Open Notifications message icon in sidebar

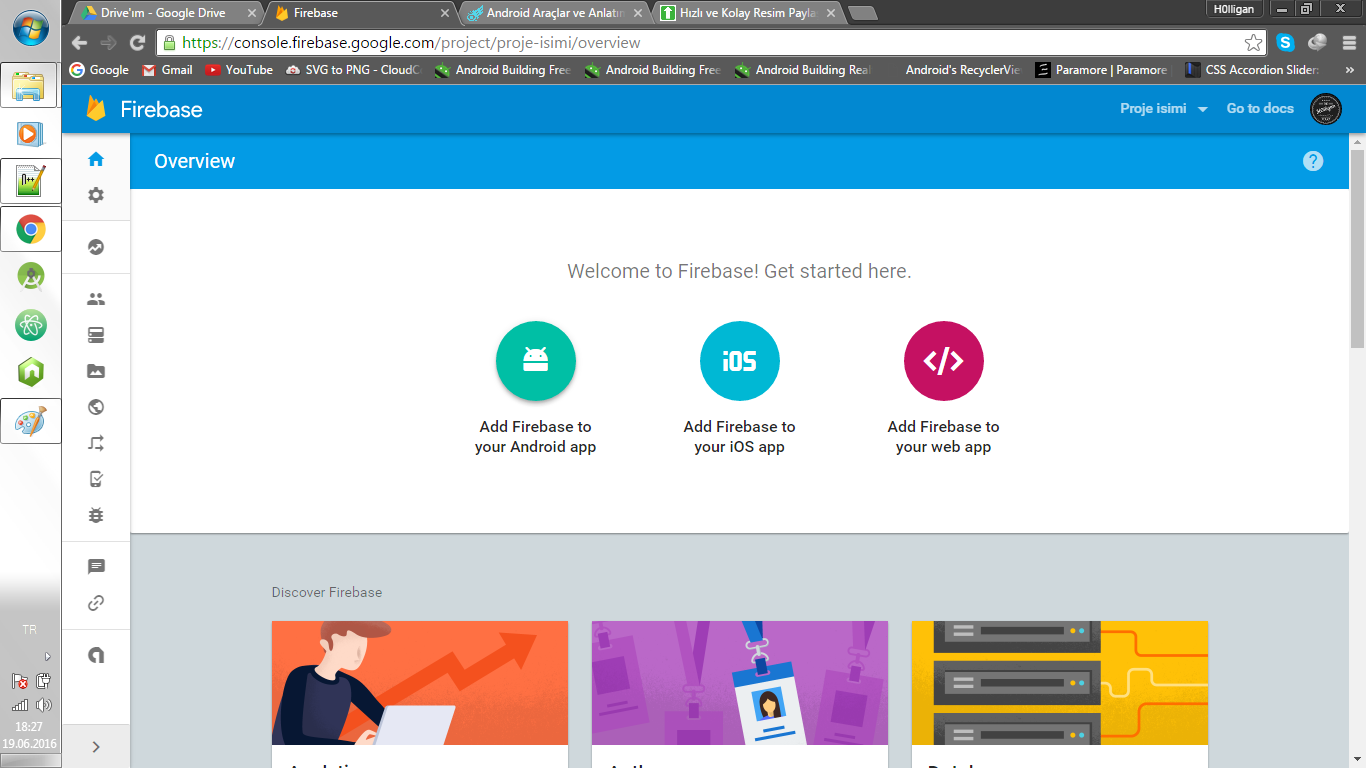click(x=96, y=567)
